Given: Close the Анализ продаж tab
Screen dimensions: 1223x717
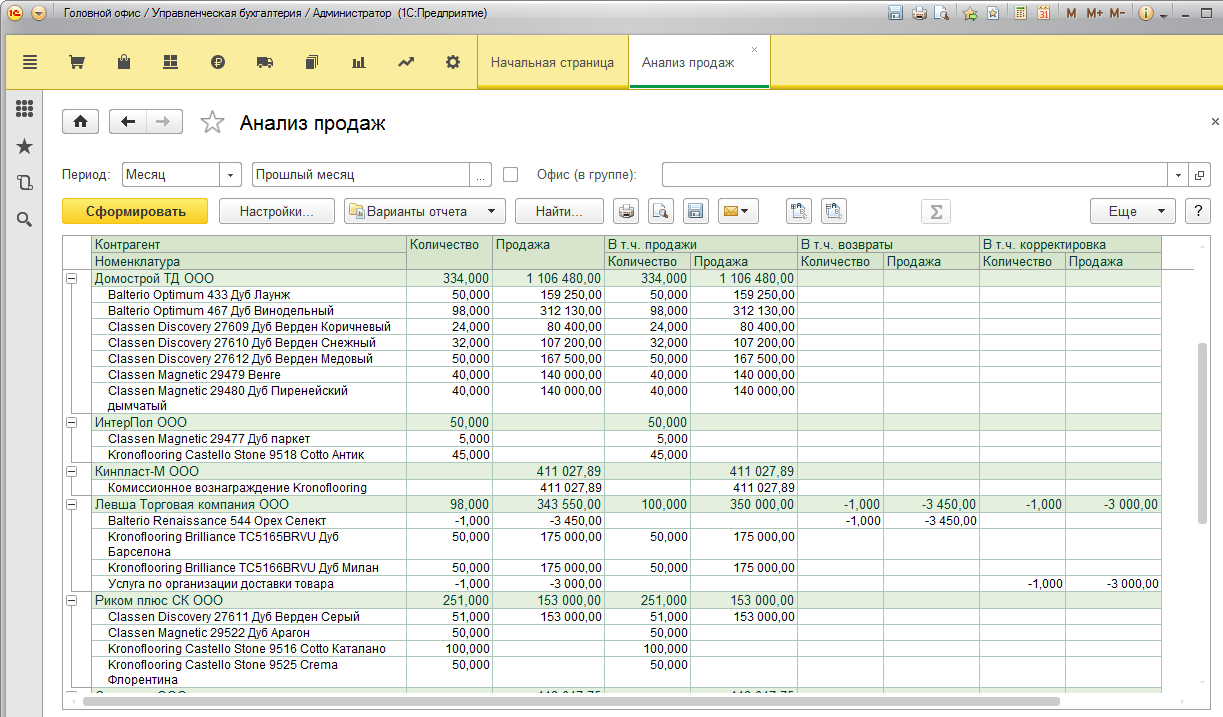Looking at the screenshot, I should click(754, 49).
